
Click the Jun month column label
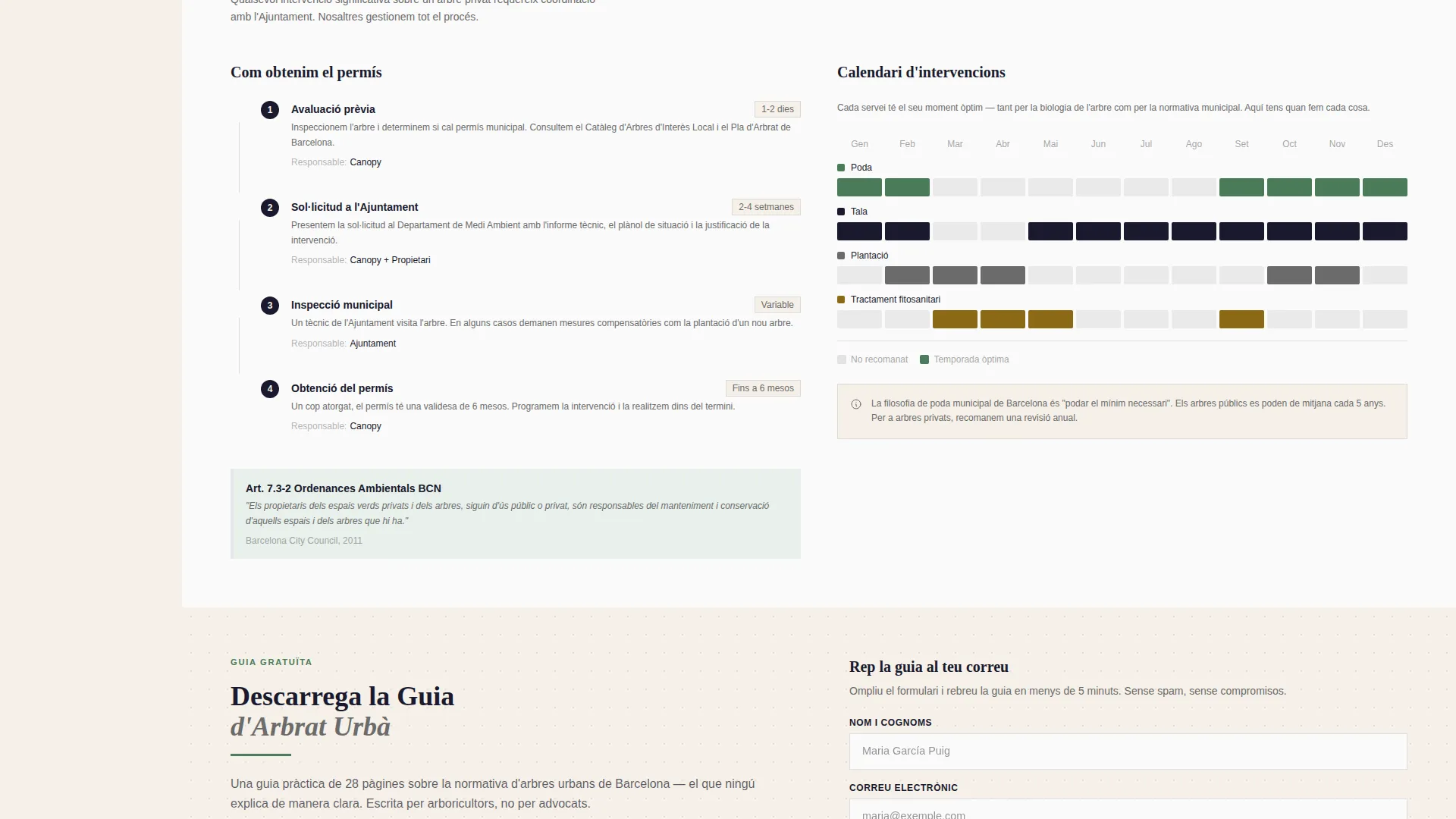coord(1098,144)
